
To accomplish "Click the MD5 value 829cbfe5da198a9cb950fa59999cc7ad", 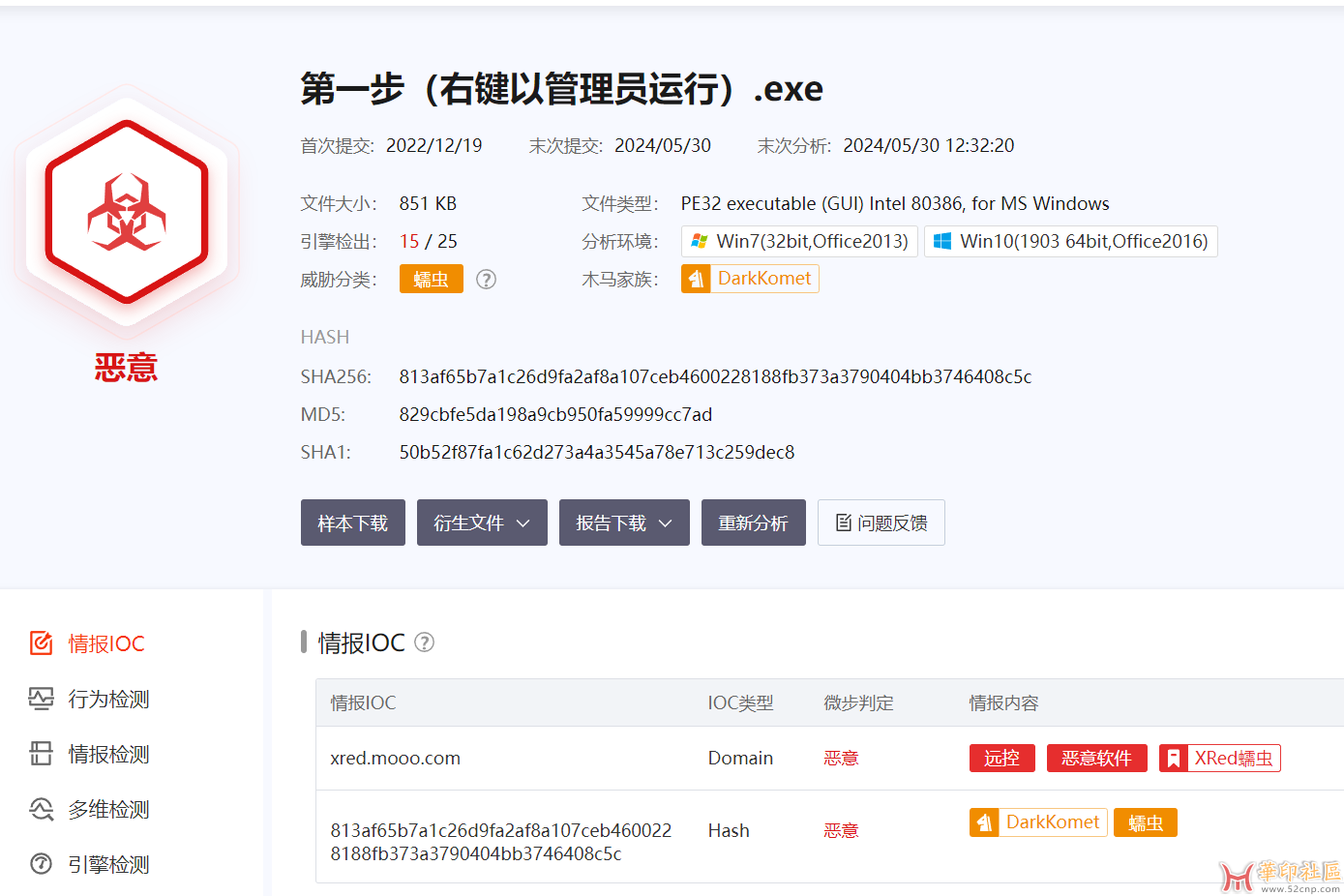I will [x=555, y=414].
